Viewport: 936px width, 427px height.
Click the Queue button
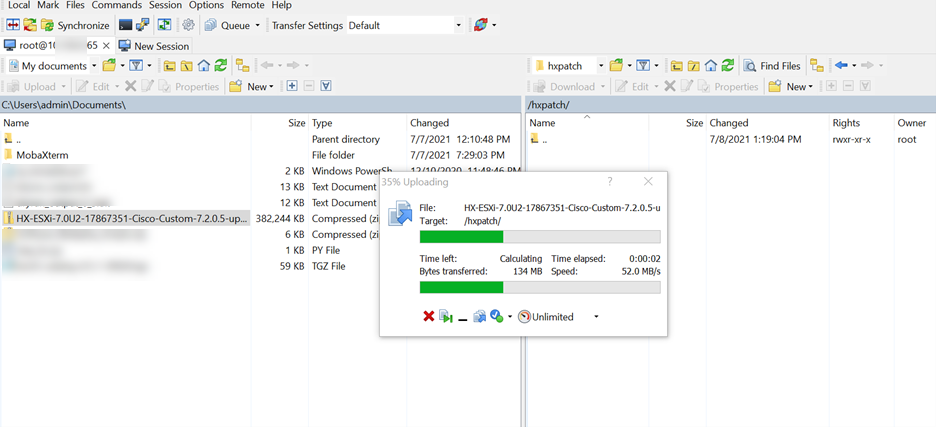228,25
